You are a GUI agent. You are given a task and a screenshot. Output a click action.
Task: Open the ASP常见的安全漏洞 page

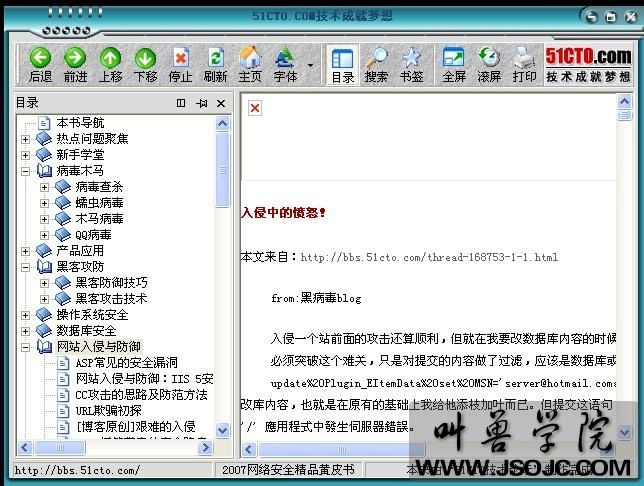(126, 362)
